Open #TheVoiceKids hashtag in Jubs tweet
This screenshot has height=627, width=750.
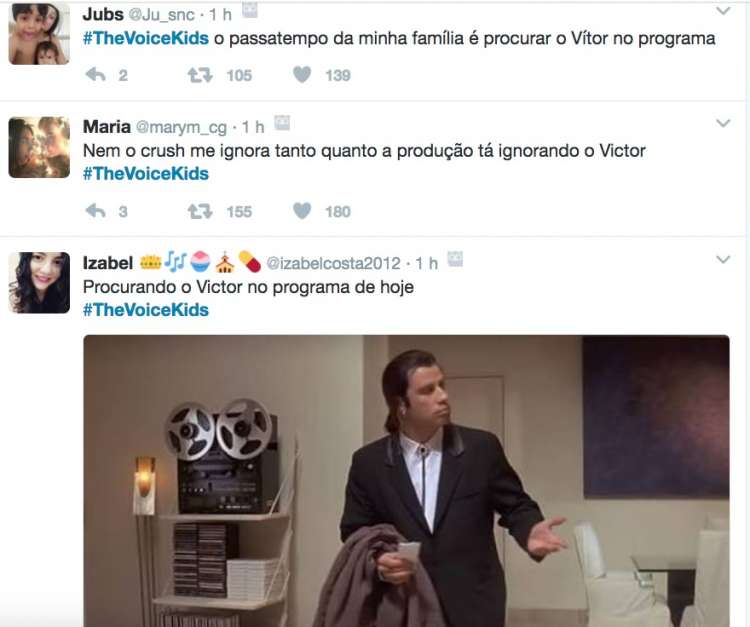[x=146, y=38]
